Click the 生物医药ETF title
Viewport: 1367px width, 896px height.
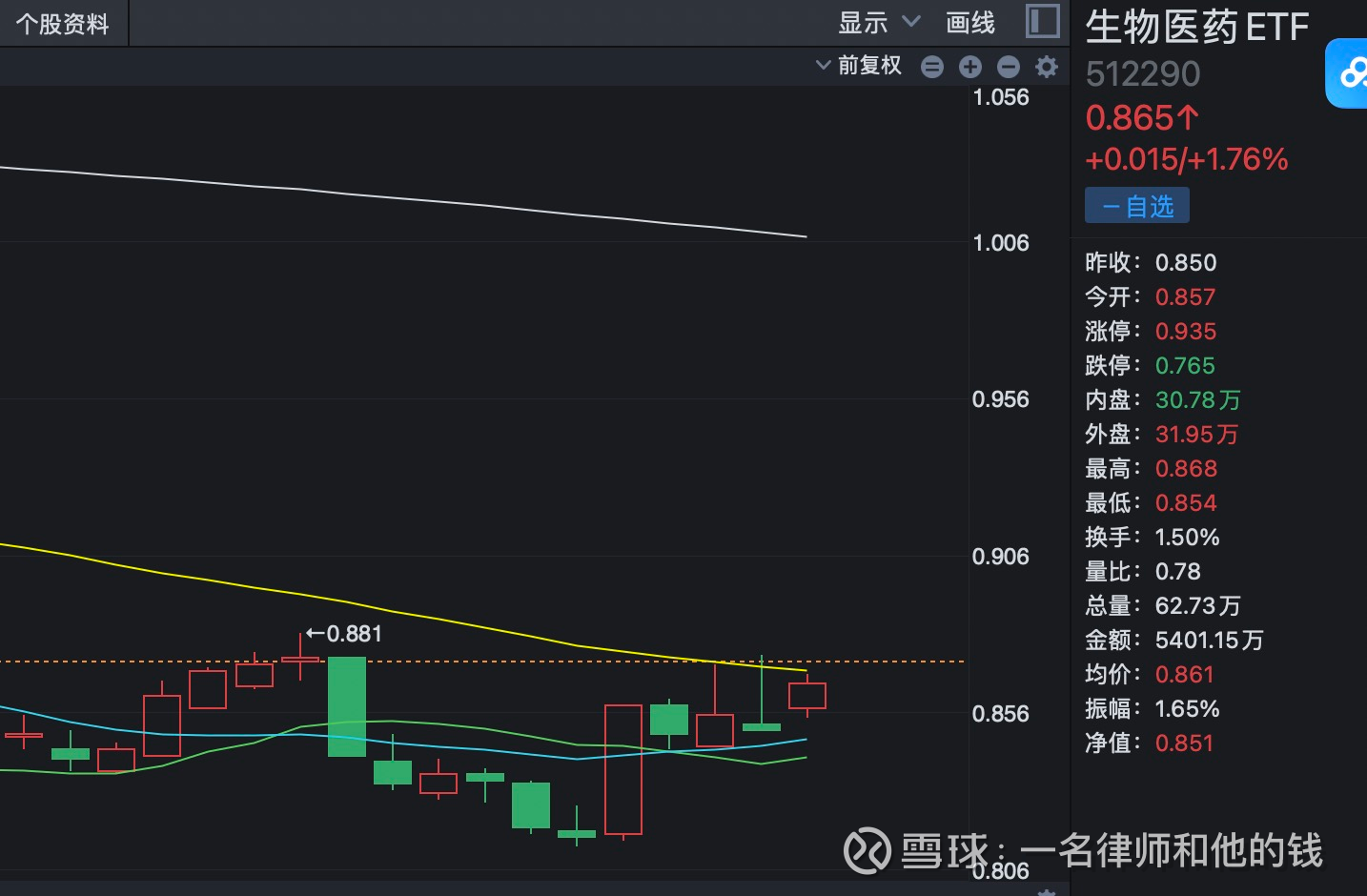point(1197,27)
